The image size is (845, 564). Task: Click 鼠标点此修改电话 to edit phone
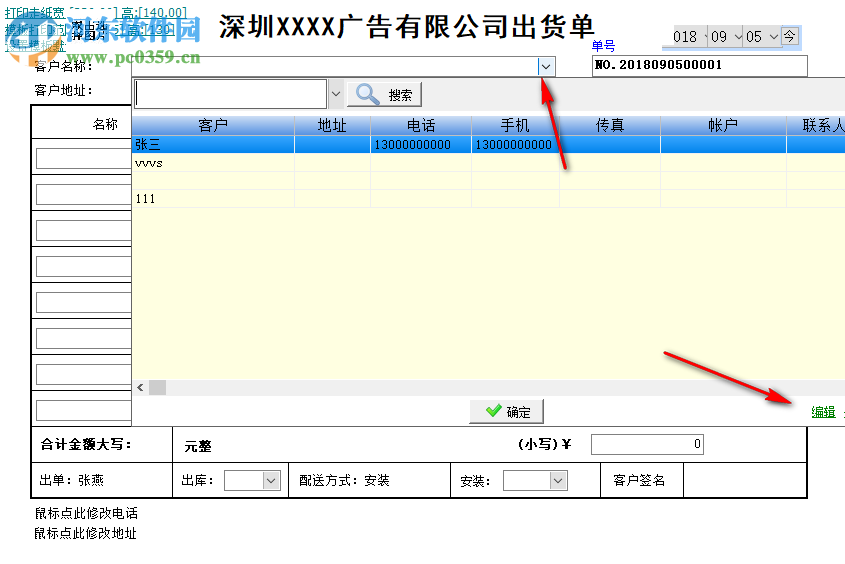[x=86, y=513]
